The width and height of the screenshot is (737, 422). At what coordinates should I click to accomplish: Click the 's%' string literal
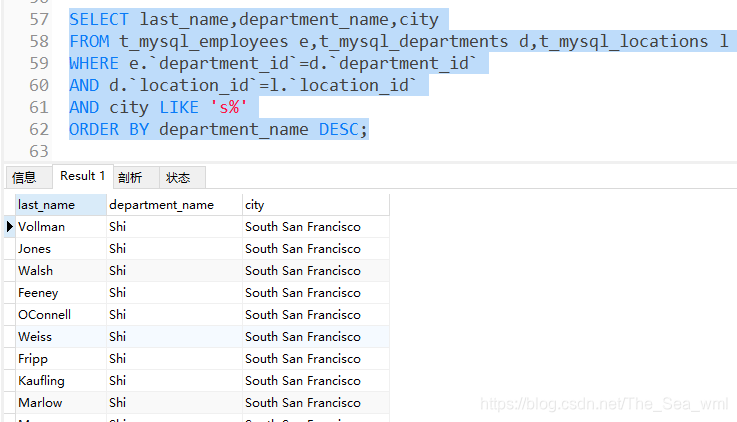(228, 107)
